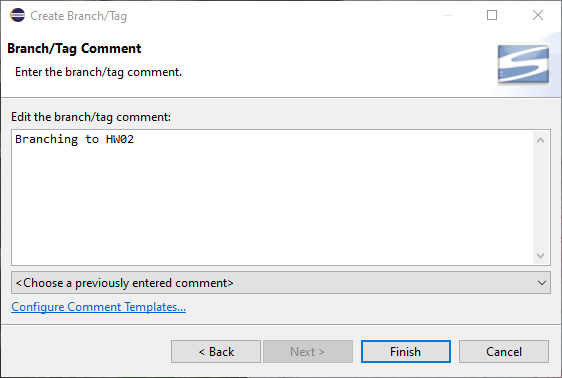Click the 'Branch/Tag Comment' heading
The height and width of the screenshot is (378, 562).
(x=74, y=48)
